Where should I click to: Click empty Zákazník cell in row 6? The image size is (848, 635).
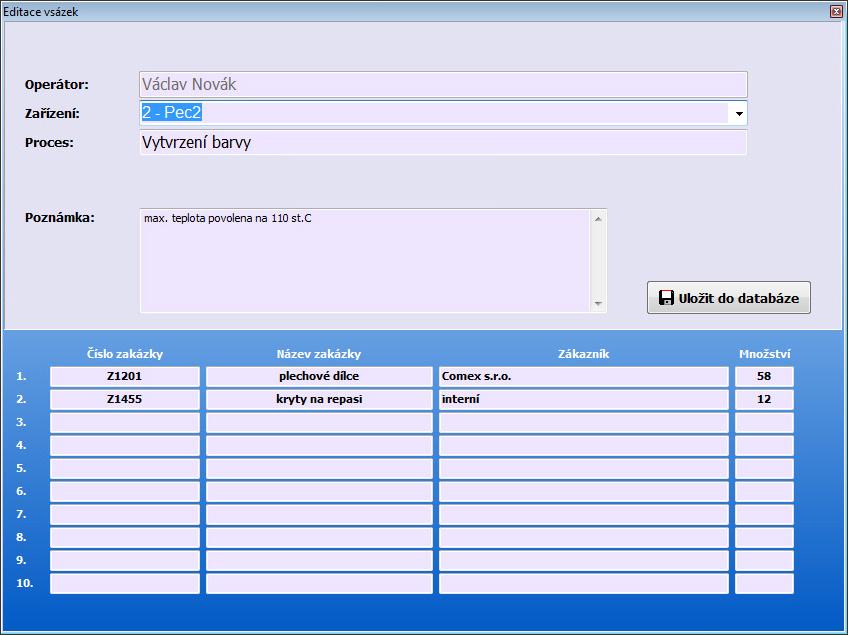pyautogui.click(x=584, y=492)
